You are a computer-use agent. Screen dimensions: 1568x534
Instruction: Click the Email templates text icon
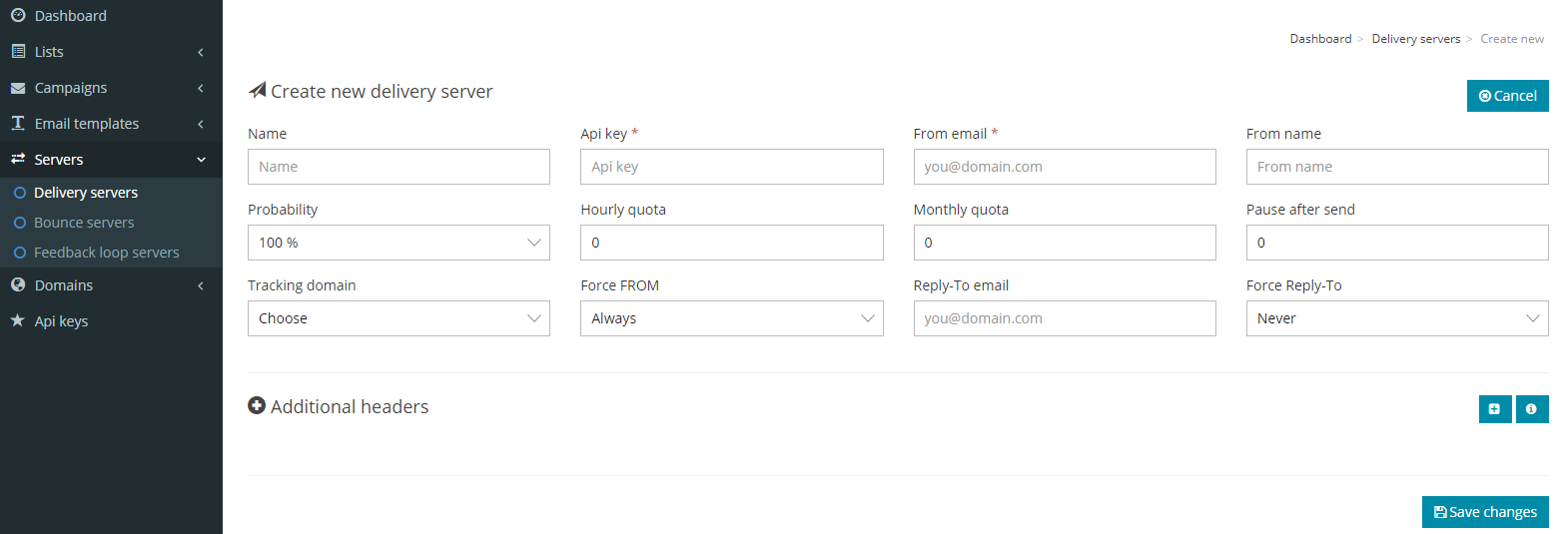(18, 123)
